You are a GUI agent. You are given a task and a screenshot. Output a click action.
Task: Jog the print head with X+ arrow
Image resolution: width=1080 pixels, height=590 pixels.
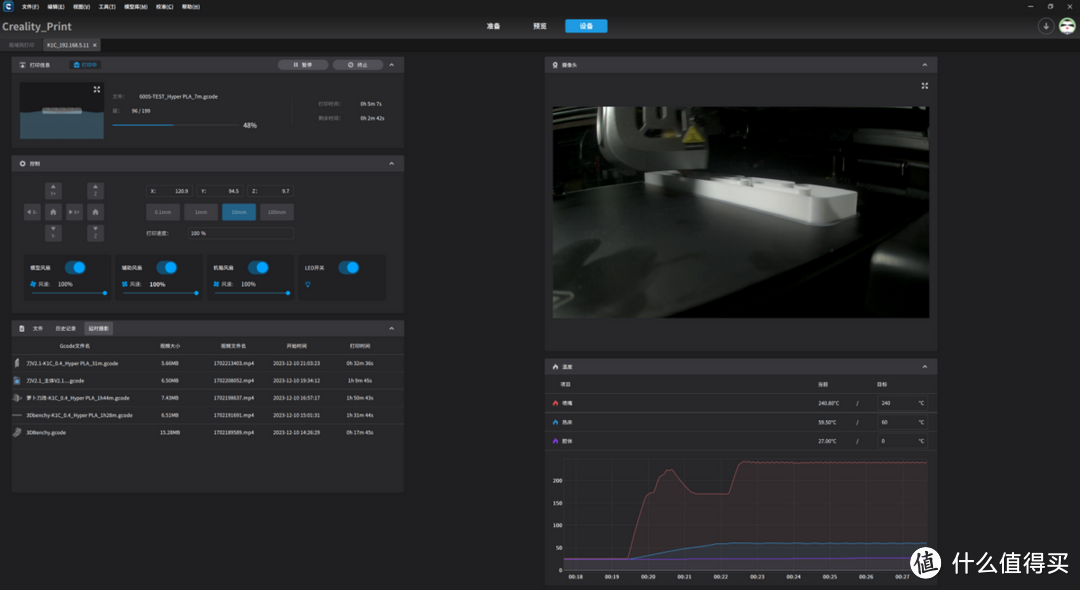[x=74, y=212]
